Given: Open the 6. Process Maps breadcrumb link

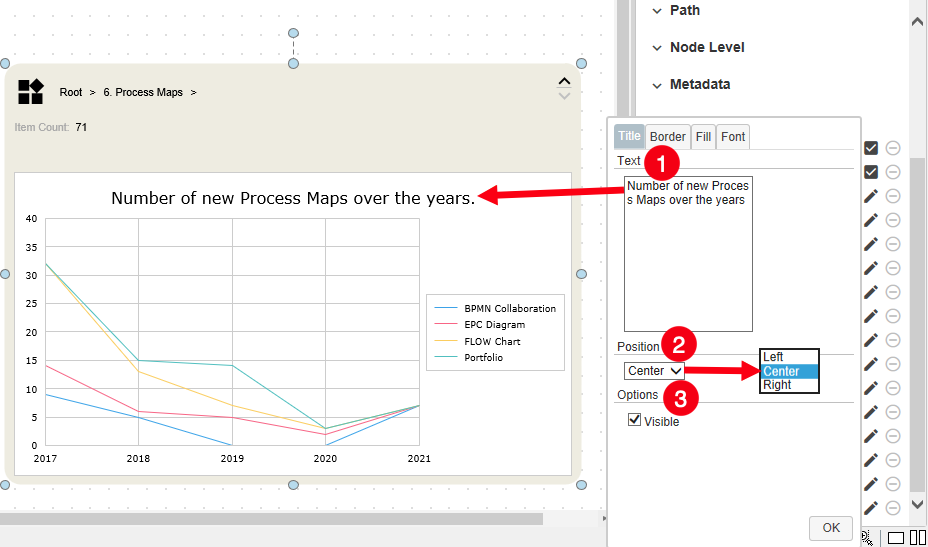Looking at the screenshot, I should tap(143, 92).
